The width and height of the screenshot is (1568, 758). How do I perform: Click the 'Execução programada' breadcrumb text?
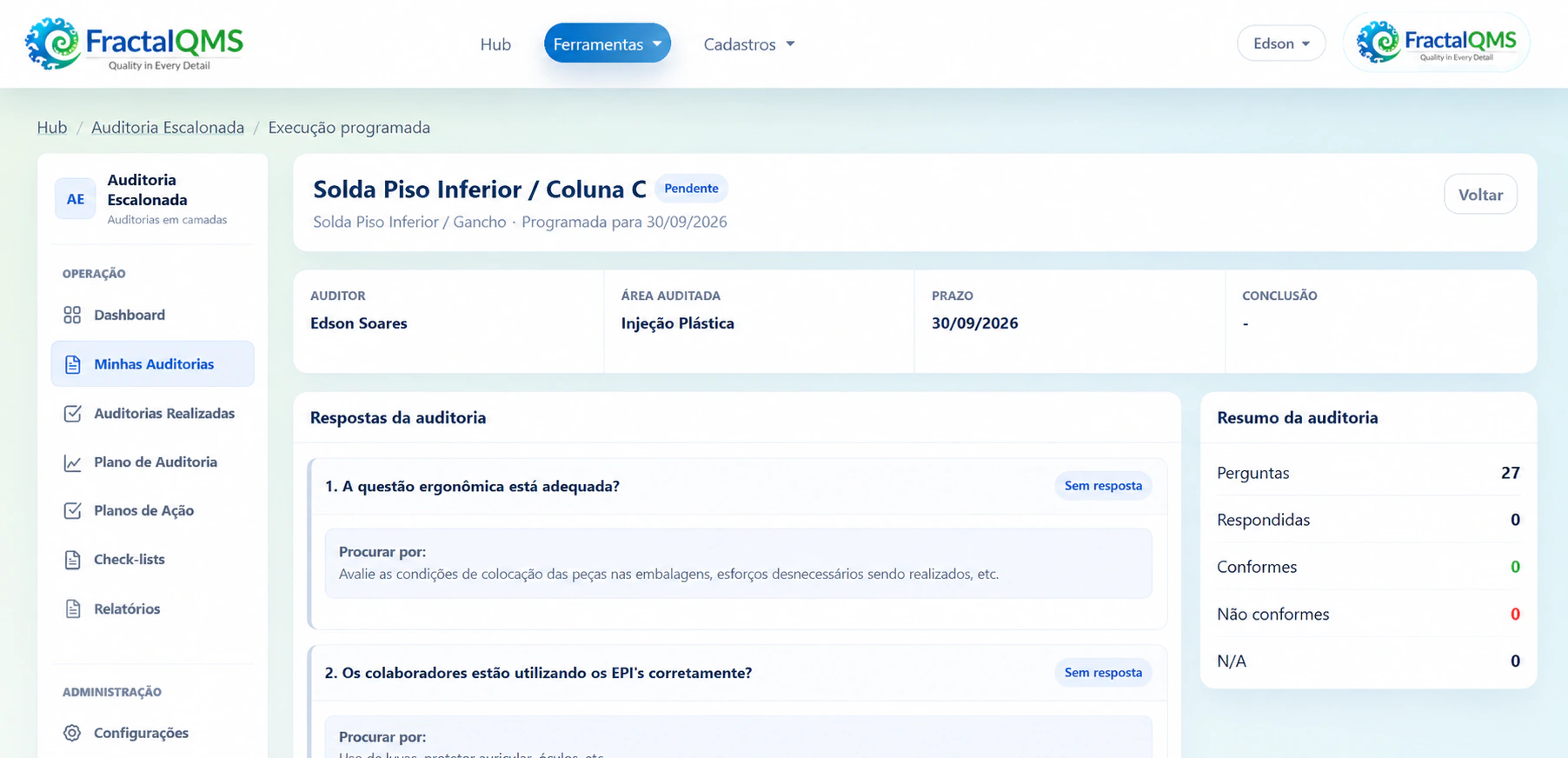pos(349,127)
